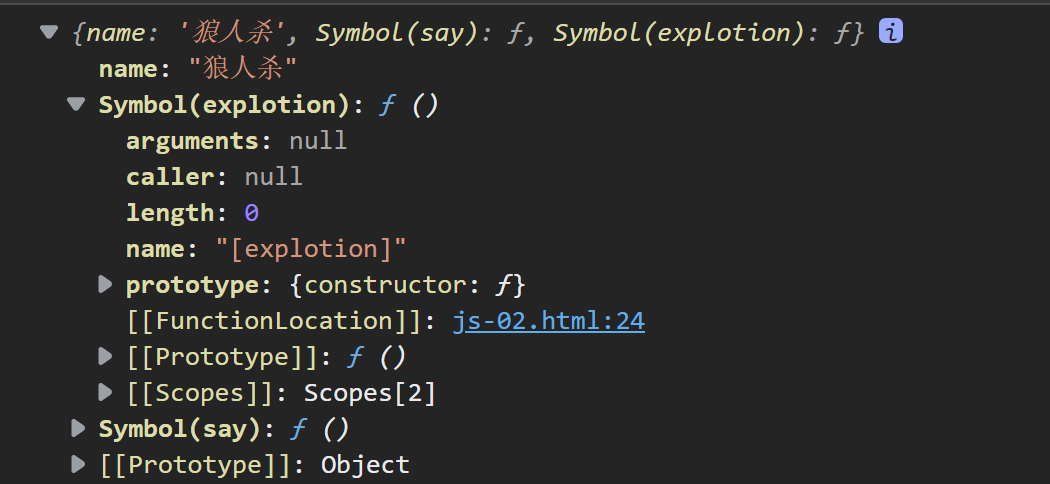Image resolution: width=1050 pixels, height=484 pixels.
Task: Click the italic object preview summary text
Action: [x=468, y=33]
